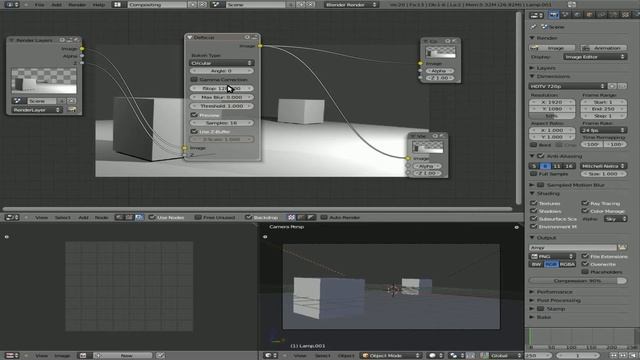Open the 24 fps frame rate dropdown
640x360 pixels.
pos(603,130)
